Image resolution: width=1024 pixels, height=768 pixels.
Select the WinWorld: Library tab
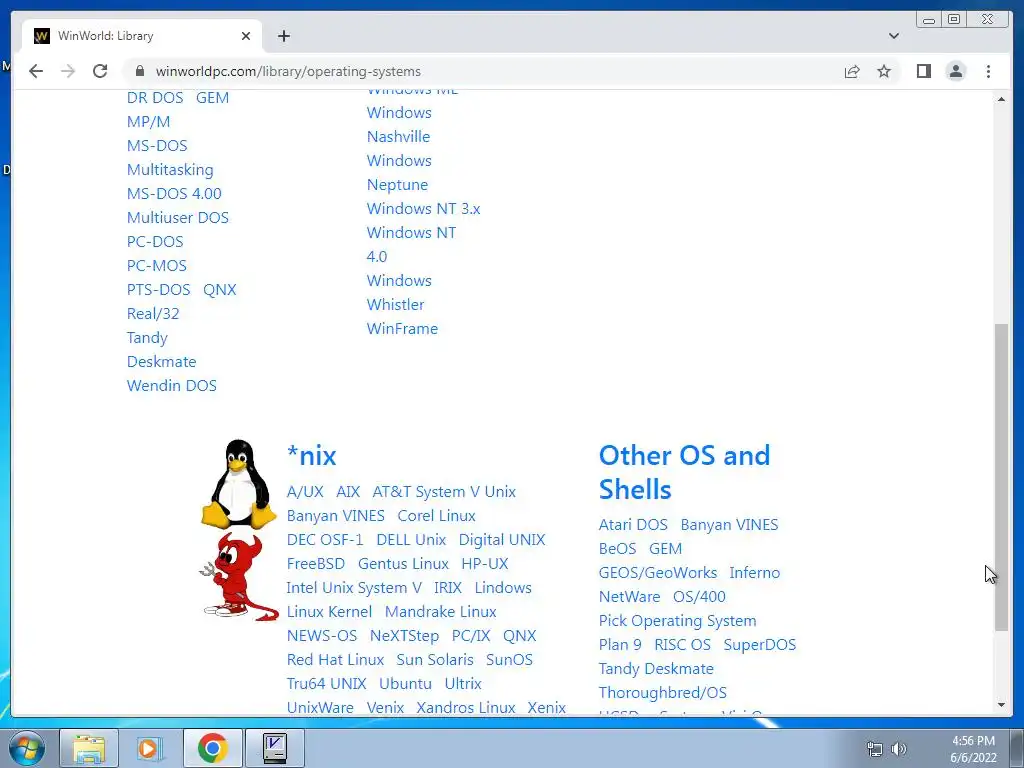[142, 36]
